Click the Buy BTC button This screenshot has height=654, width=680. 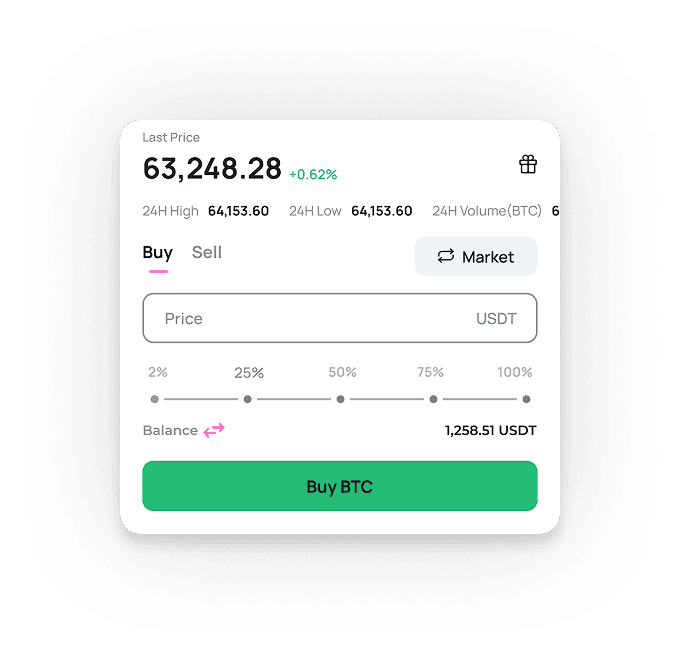[x=340, y=486]
